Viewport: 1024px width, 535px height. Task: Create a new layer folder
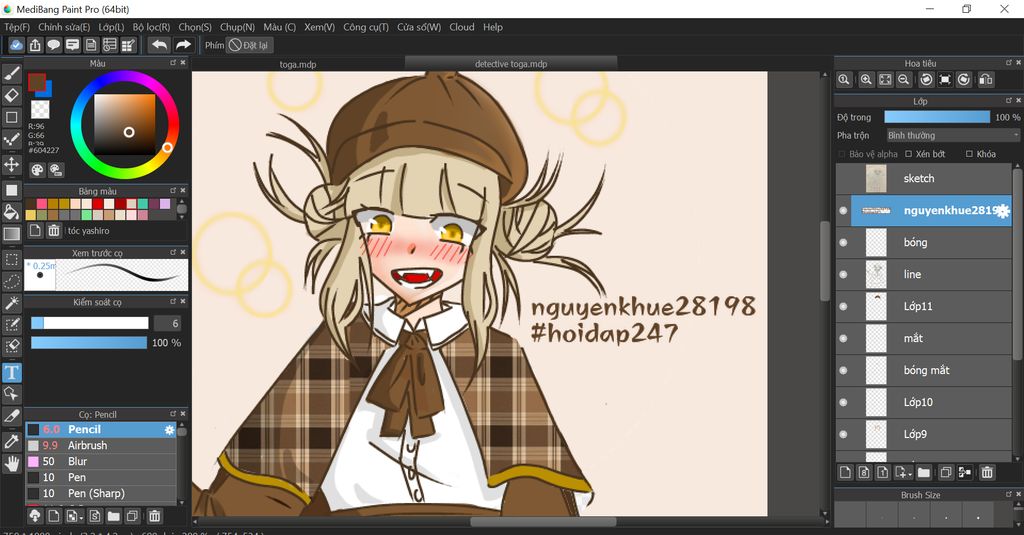click(923, 472)
